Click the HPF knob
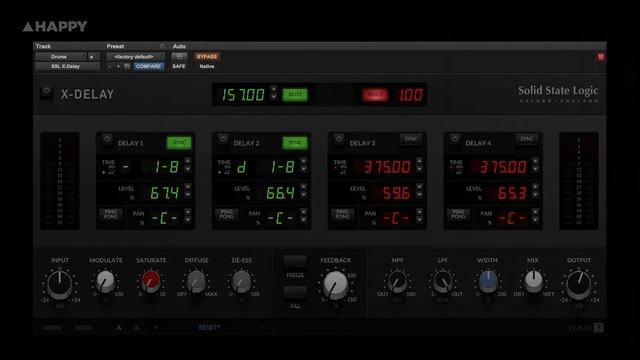This screenshot has height=360, width=640. coord(397,282)
